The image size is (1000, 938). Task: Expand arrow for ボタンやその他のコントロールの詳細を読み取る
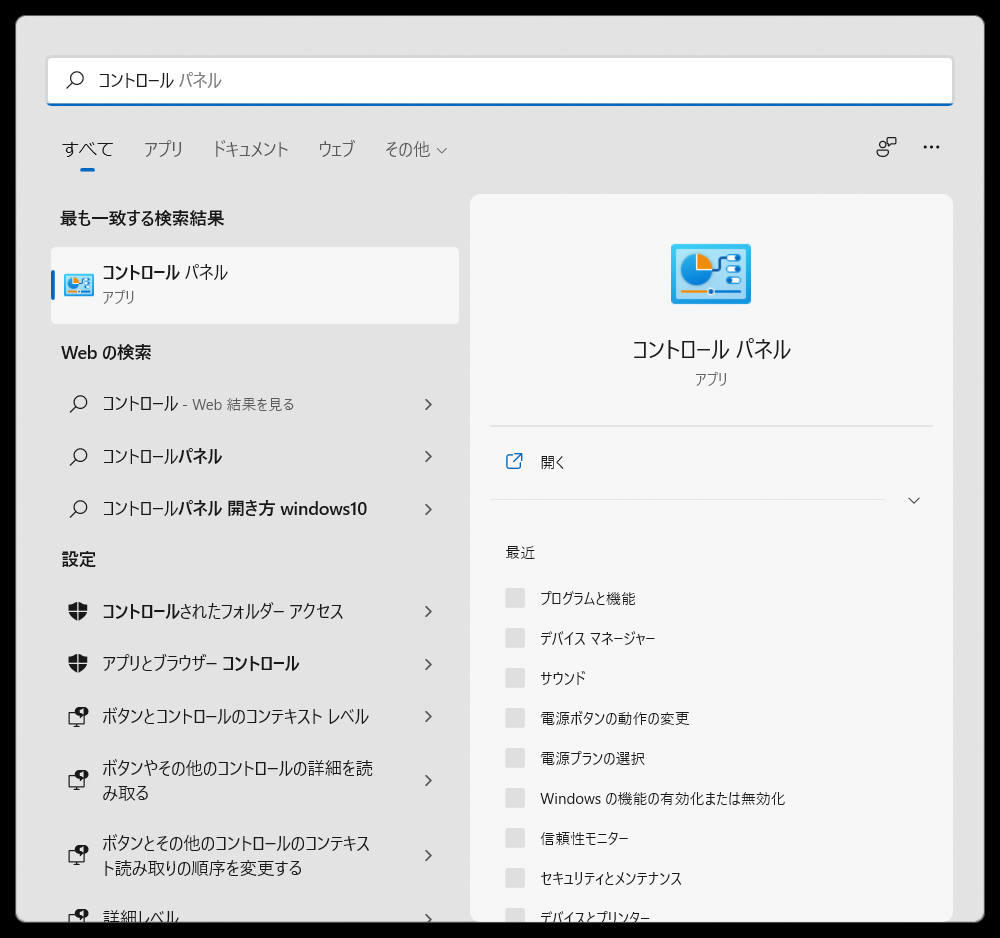(428, 780)
